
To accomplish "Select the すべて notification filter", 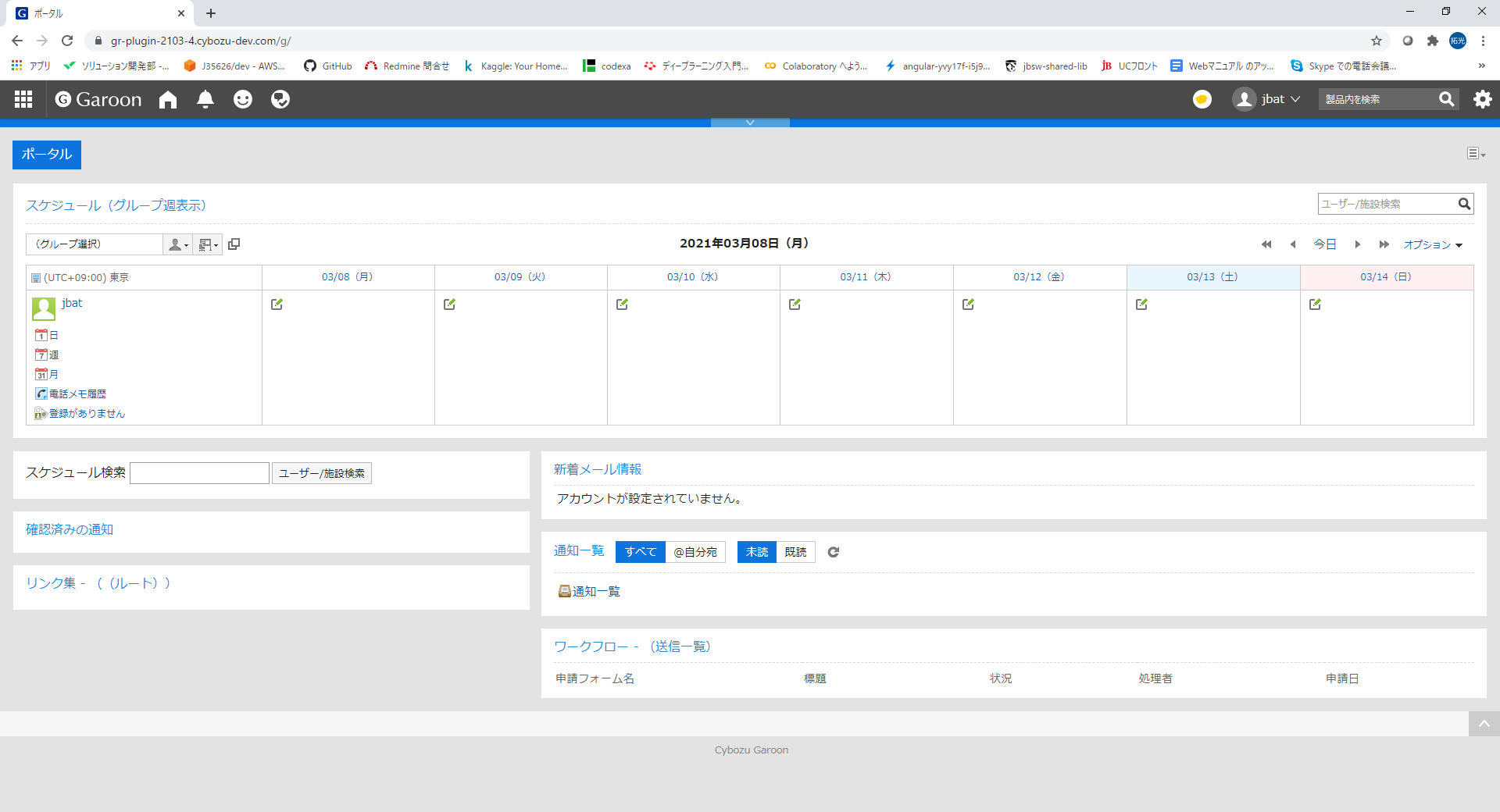I will click(x=640, y=552).
